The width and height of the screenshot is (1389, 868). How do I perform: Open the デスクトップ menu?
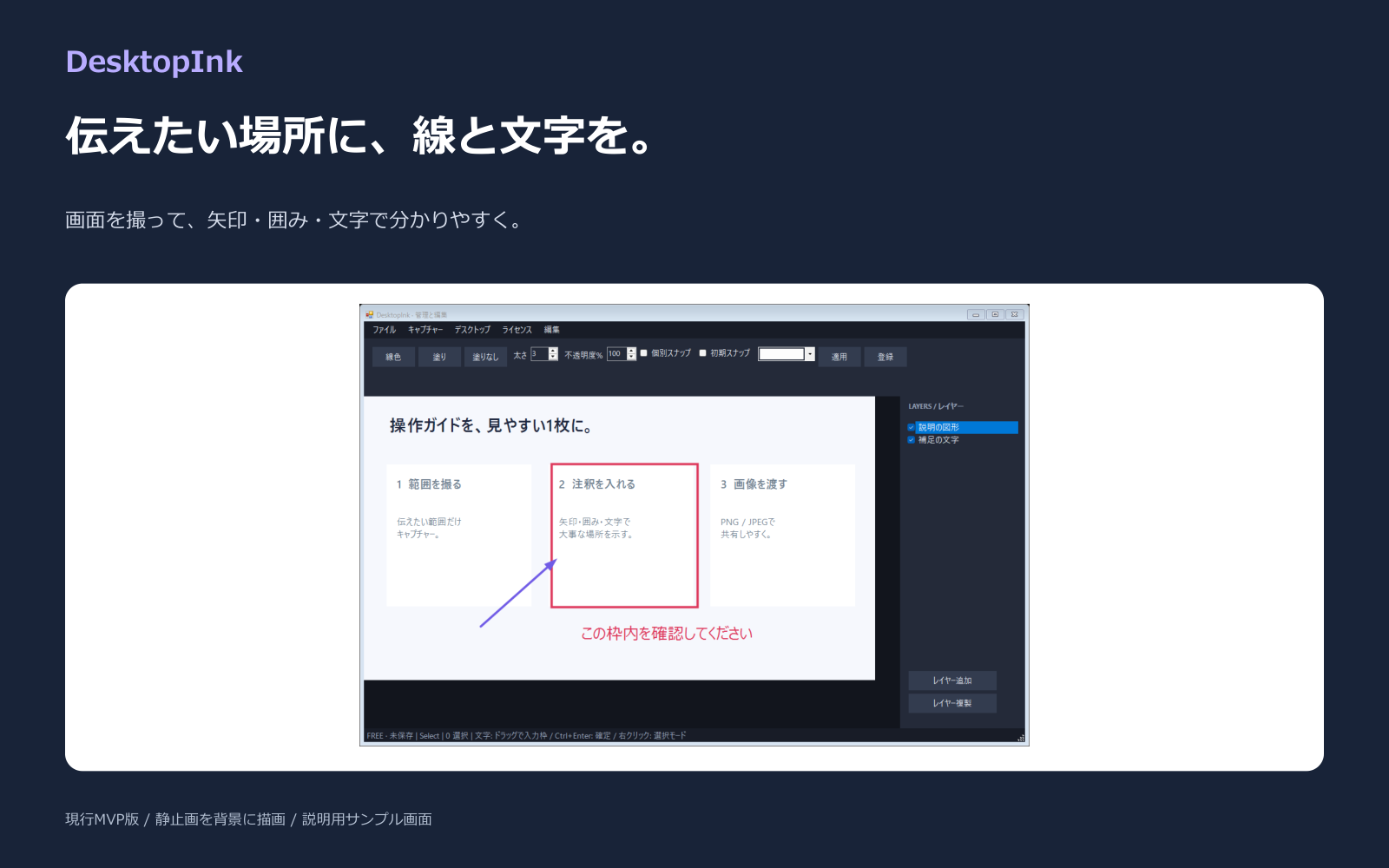point(472,330)
